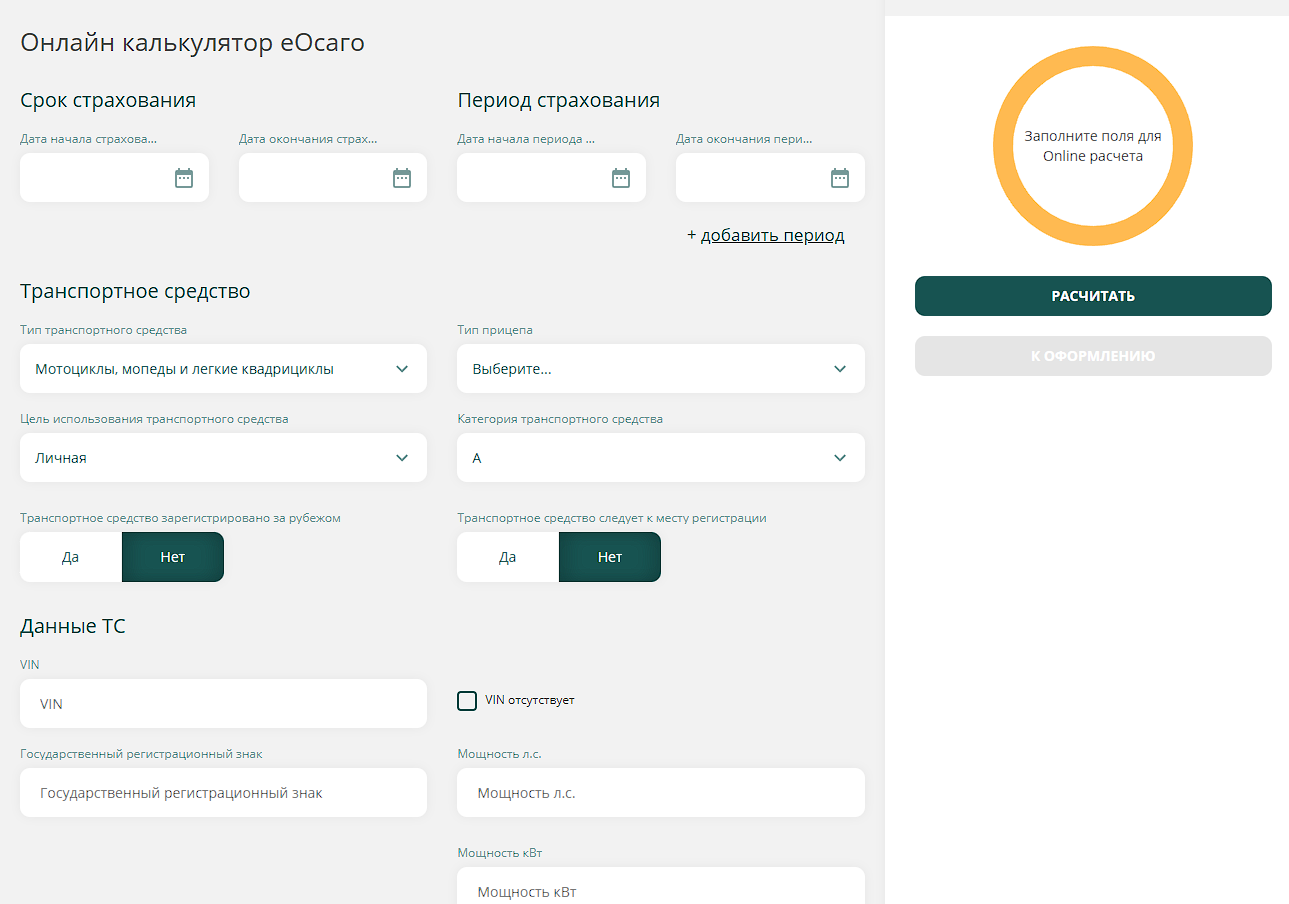Screen dimensions: 1289x904
Task: Click the 'Данные ТС' section heading
Action: pyautogui.click(x=73, y=627)
